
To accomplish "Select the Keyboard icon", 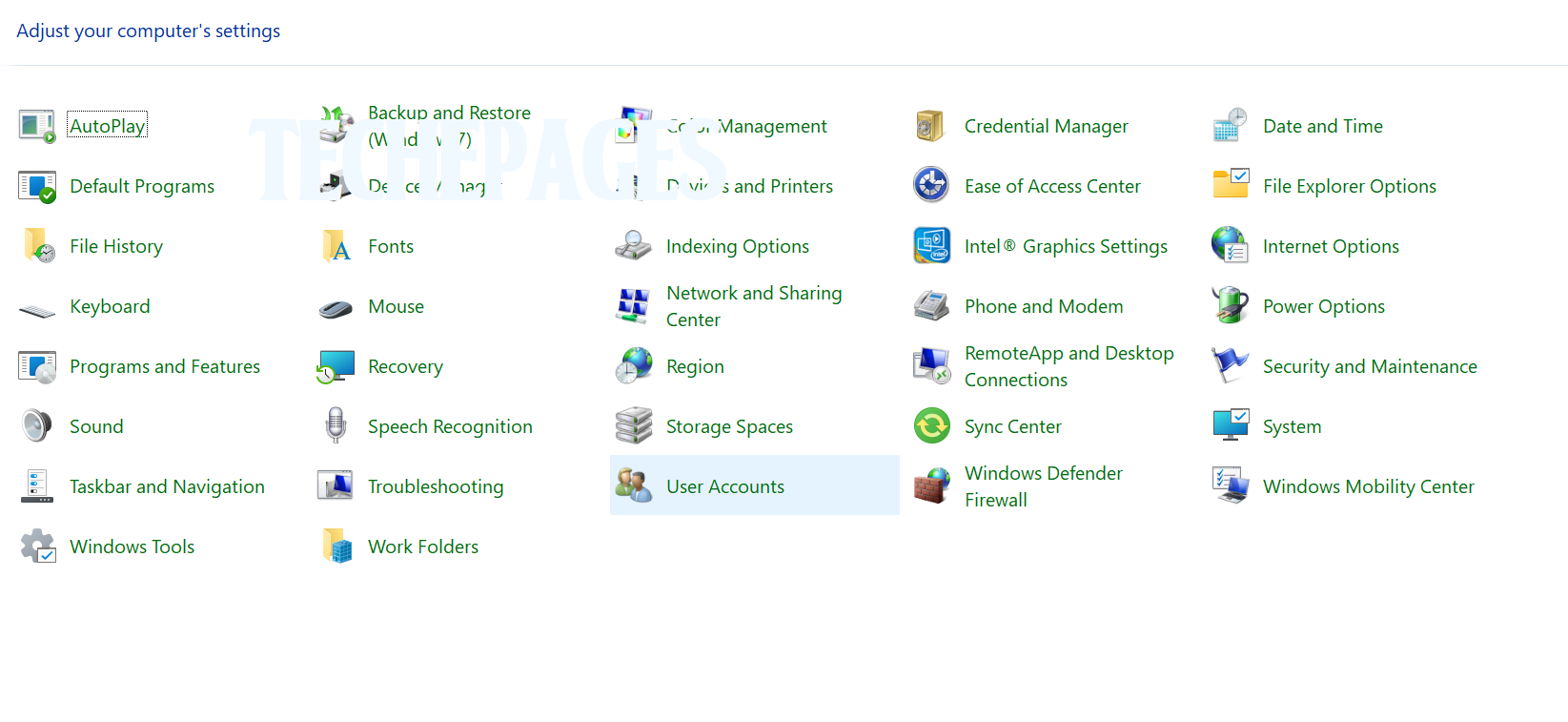I will [37, 310].
